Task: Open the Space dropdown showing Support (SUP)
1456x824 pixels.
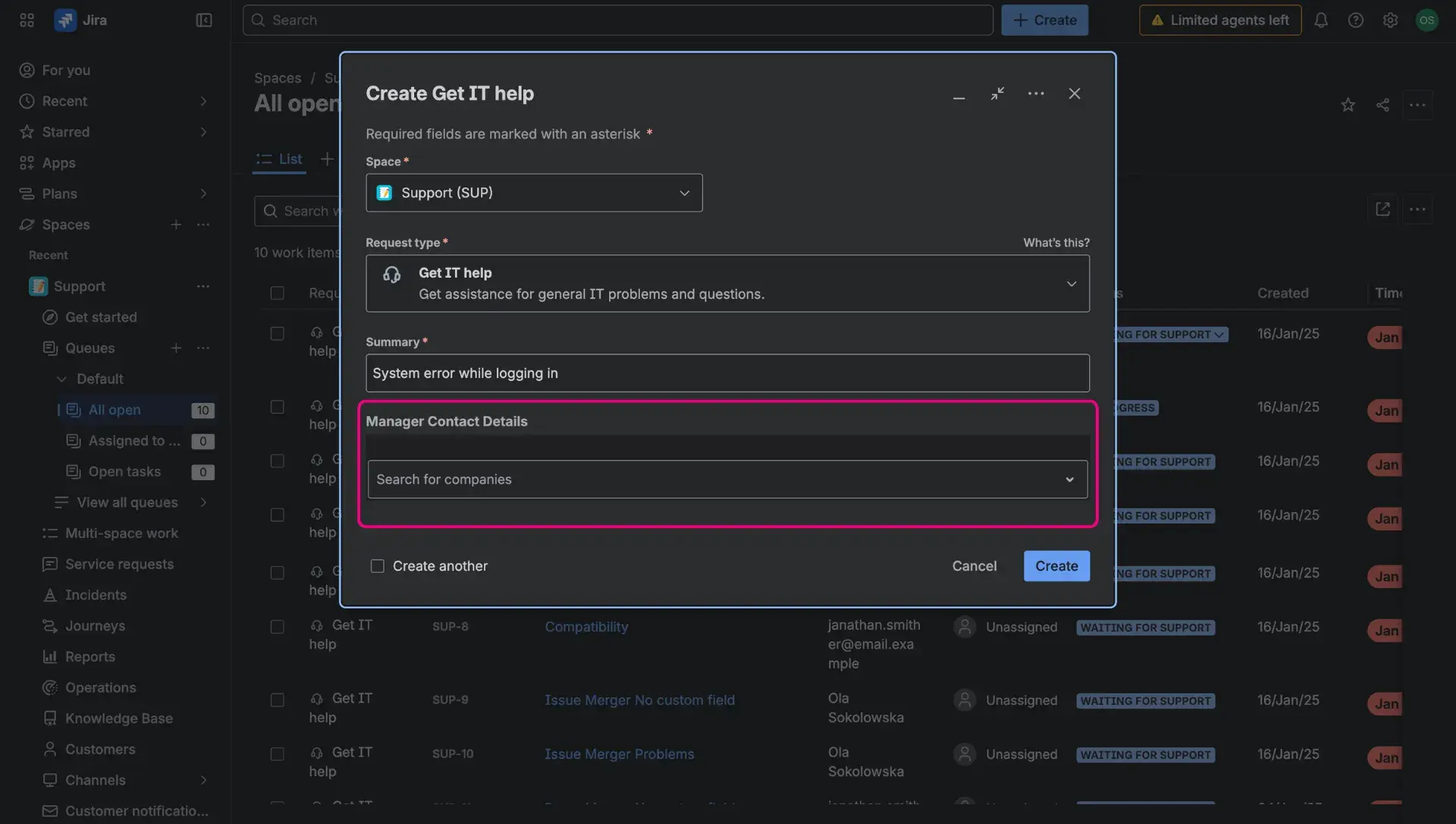Action: click(533, 193)
